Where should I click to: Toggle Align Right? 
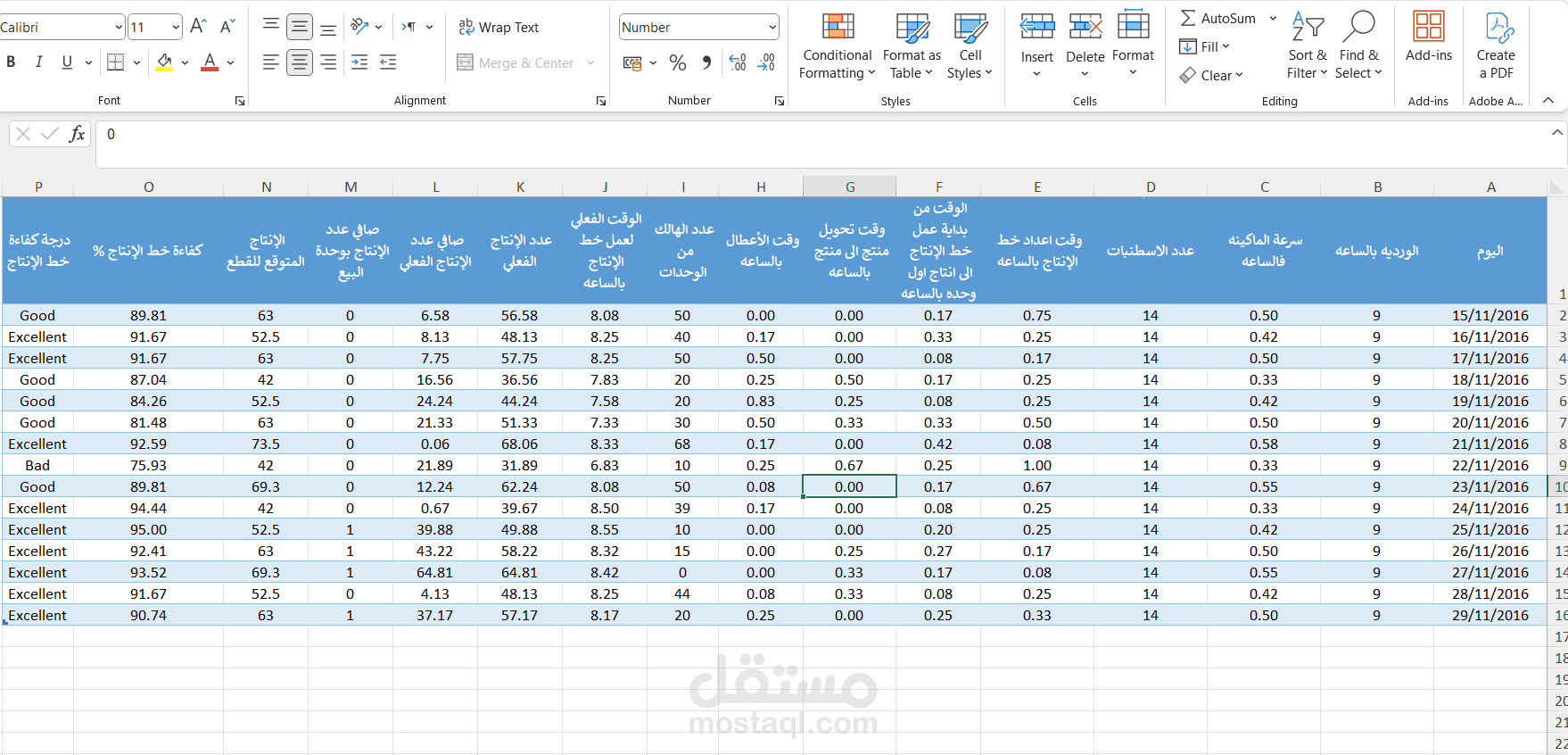pos(328,62)
